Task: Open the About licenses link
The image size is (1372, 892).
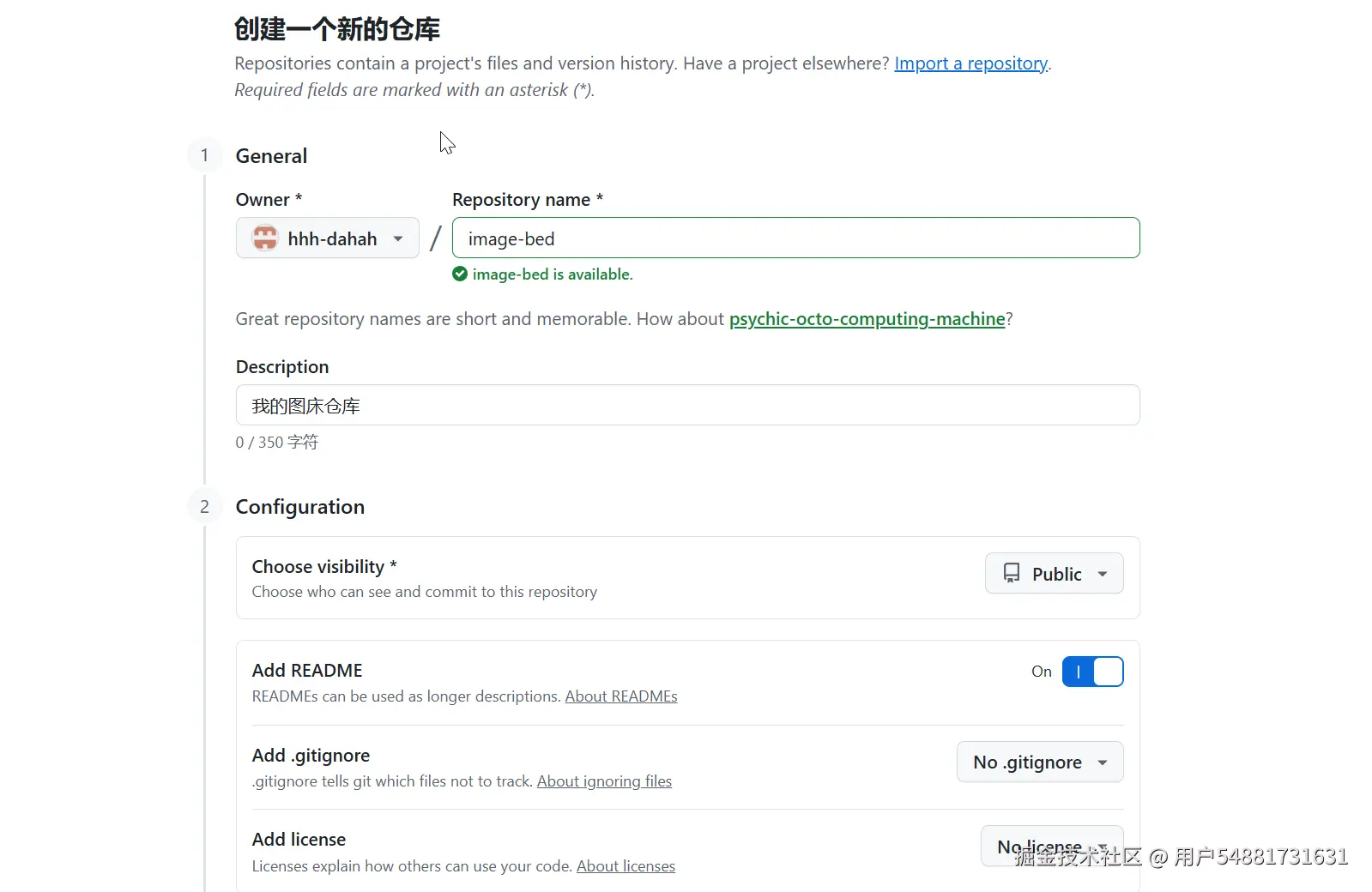Action: coord(626,866)
